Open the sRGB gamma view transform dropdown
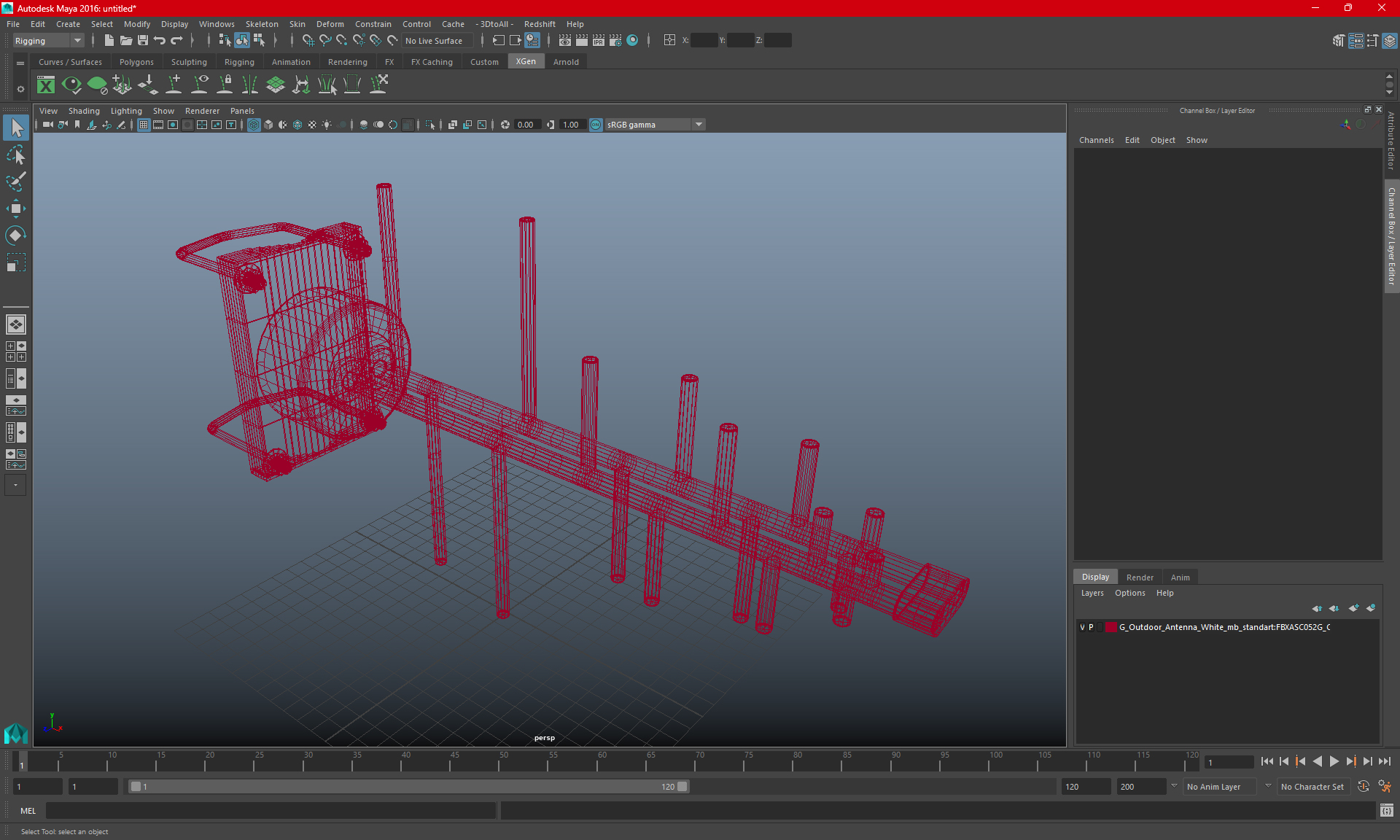Image resolution: width=1400 pixels, height=840 pixels. click(x=655, y=125)
